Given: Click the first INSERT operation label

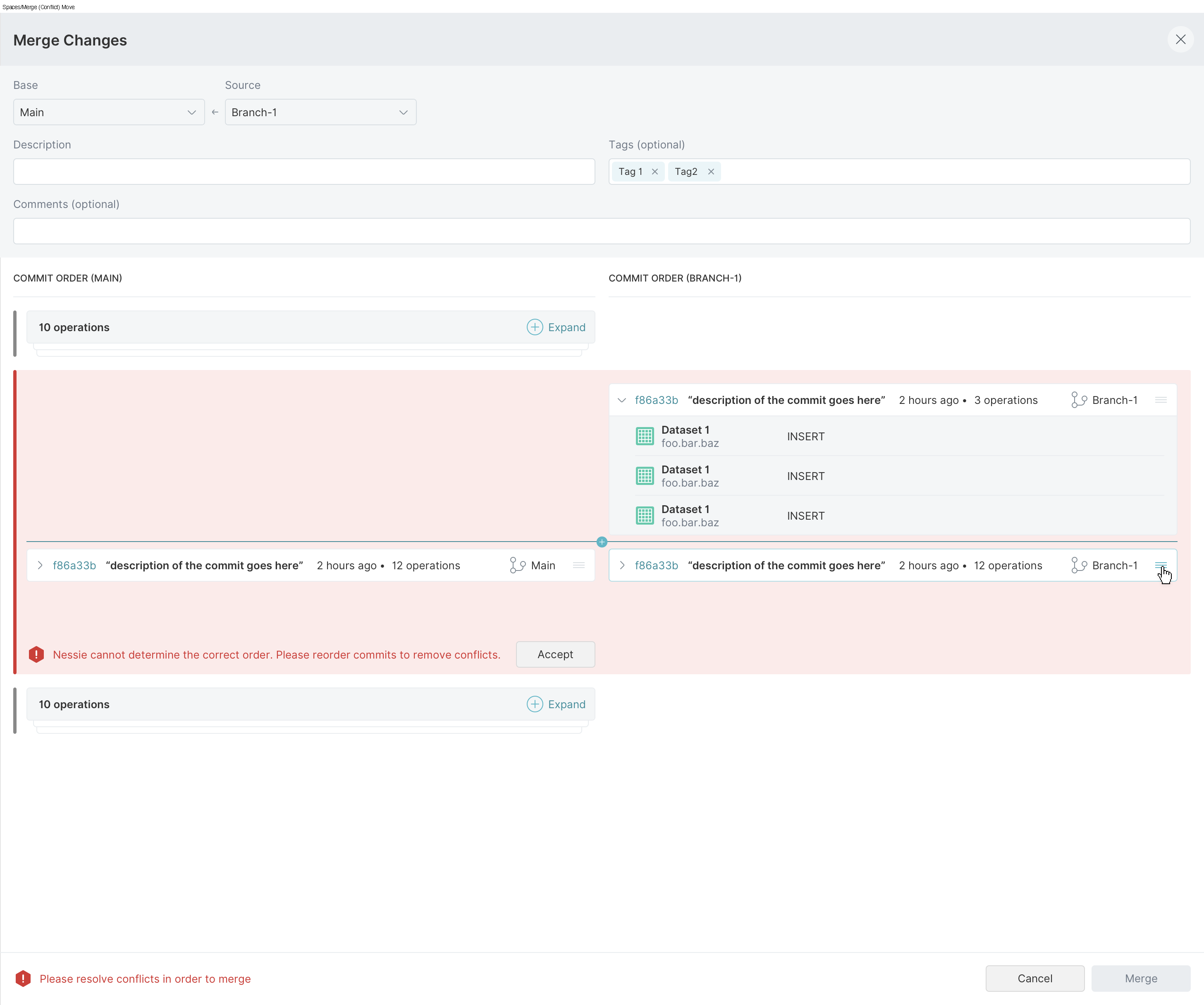Looking at the screenshot, I should pos(805,436).
